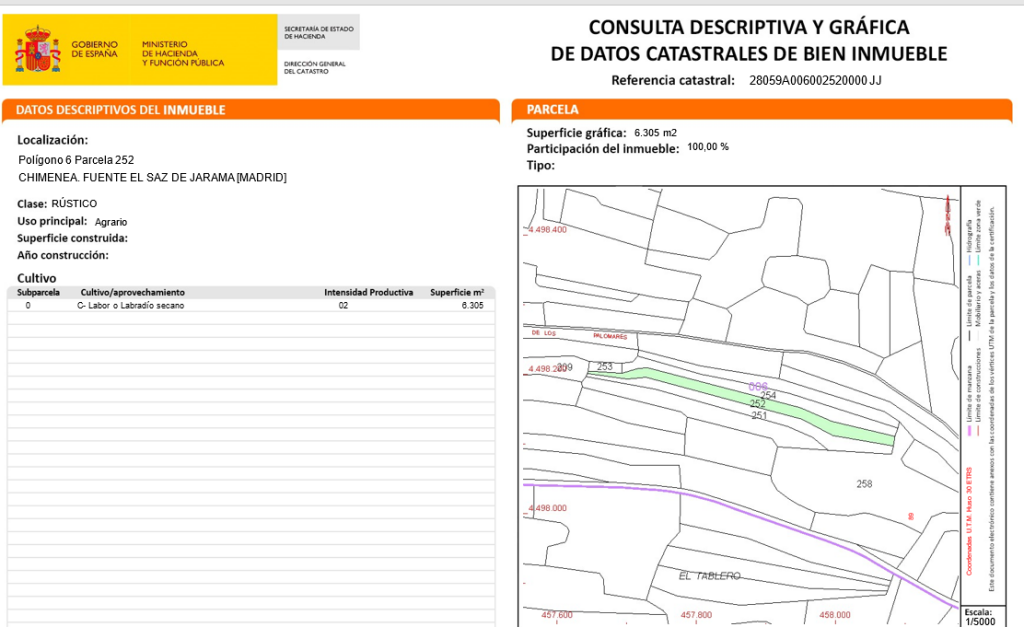Click the Superficie construida label

tap(72, 238)
